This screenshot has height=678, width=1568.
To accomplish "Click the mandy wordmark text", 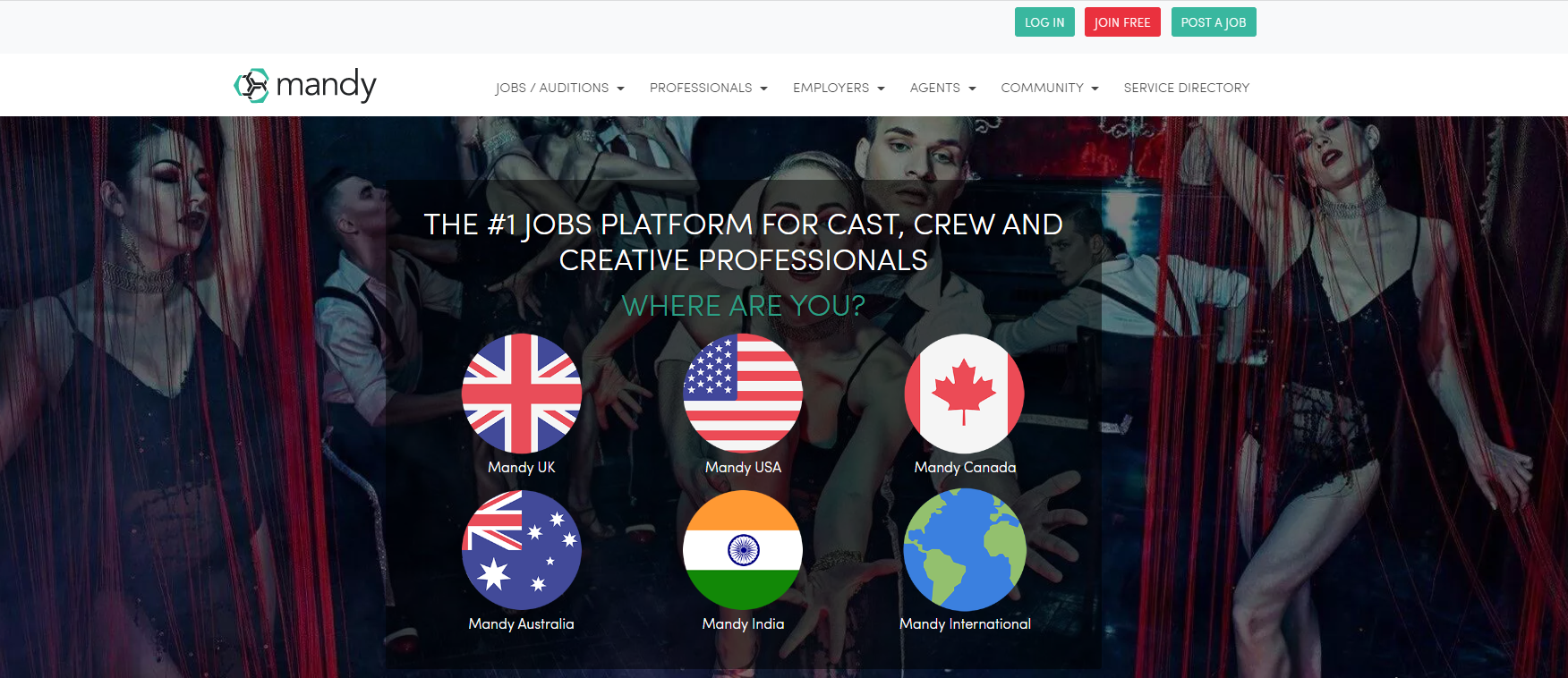I will pyautogui.click(x=326, y=86).
